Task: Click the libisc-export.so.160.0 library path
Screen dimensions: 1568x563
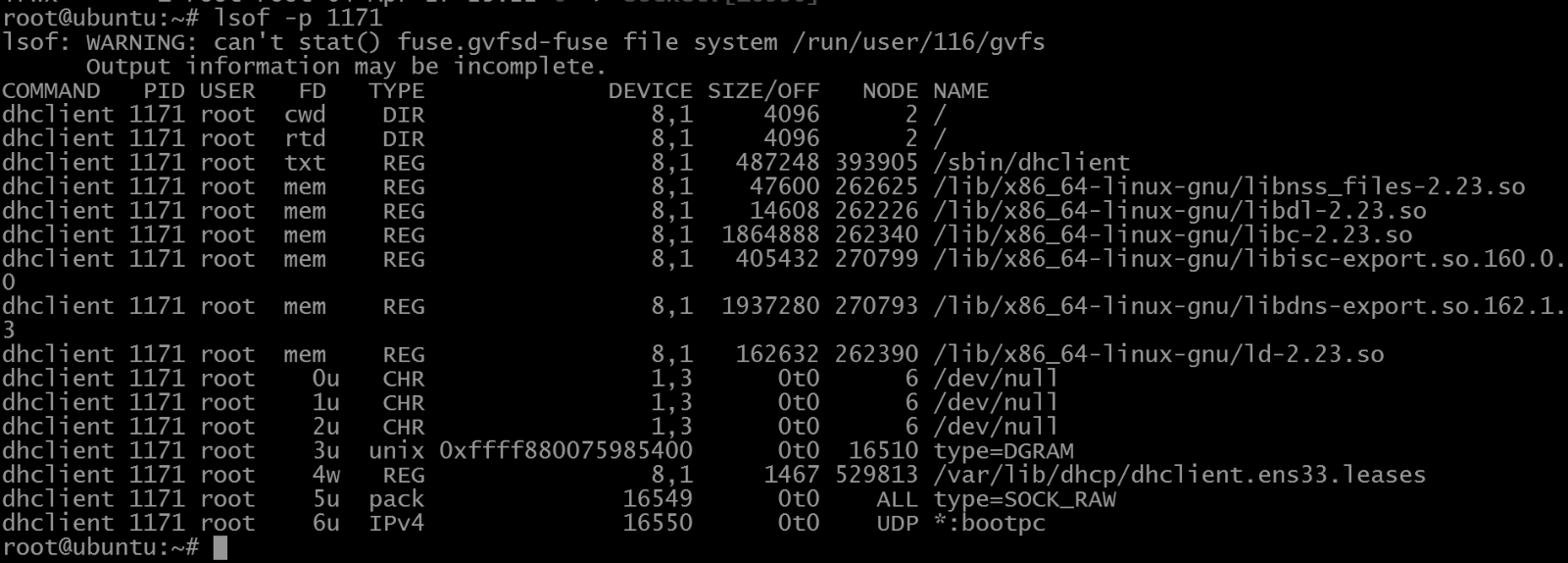Action: (1249, 259)
